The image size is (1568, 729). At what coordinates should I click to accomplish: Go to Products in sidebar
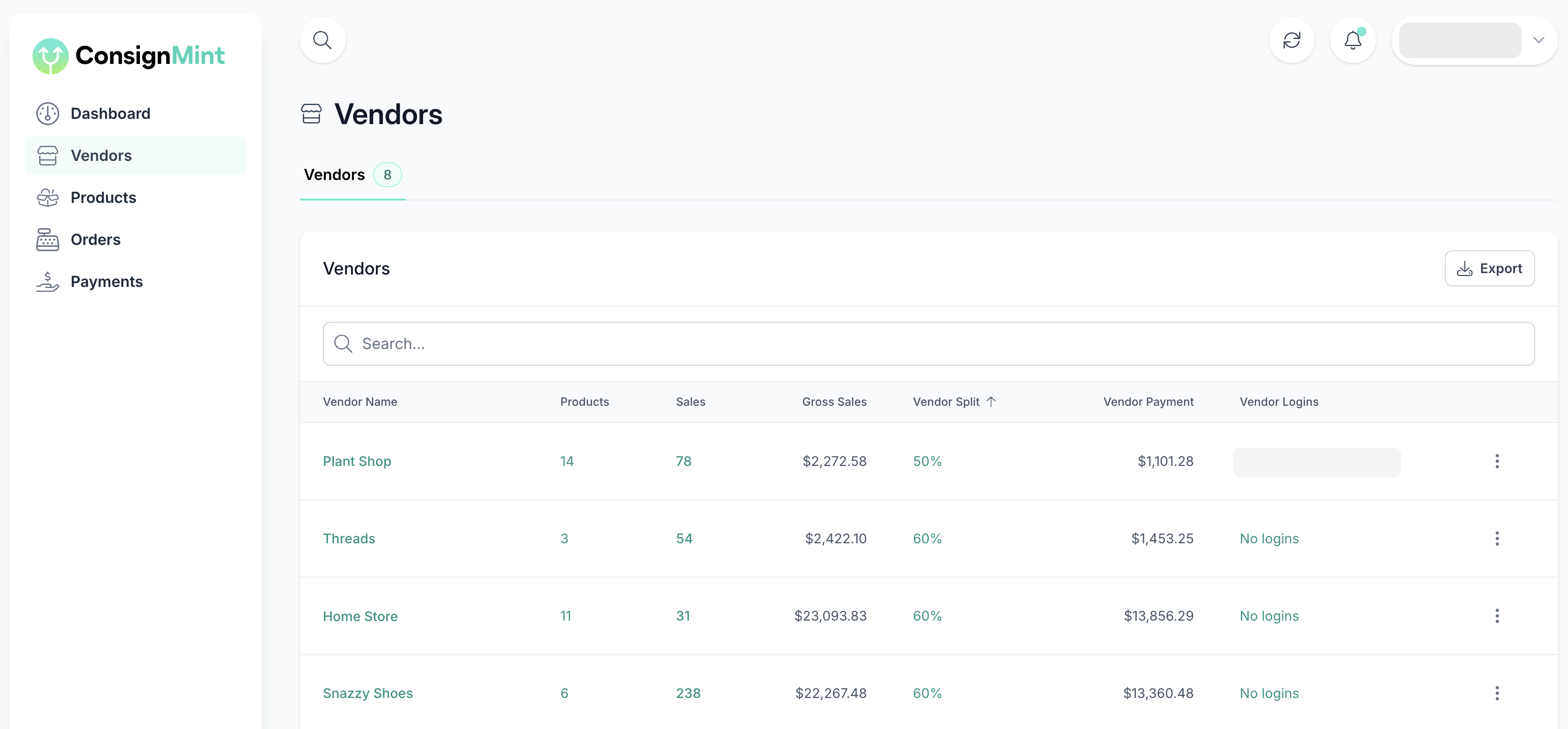click(103, 198)
